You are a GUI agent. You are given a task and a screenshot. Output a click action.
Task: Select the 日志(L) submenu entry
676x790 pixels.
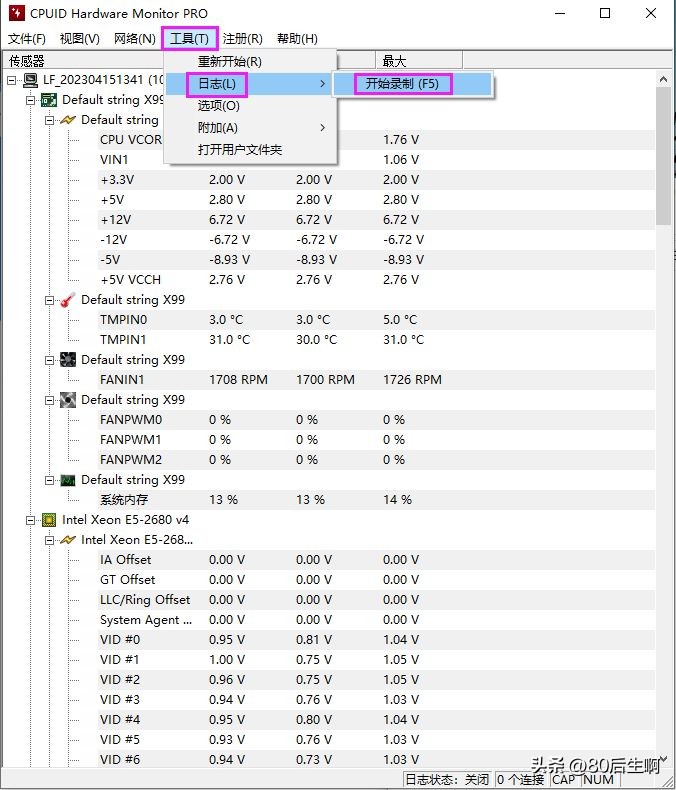250,84
